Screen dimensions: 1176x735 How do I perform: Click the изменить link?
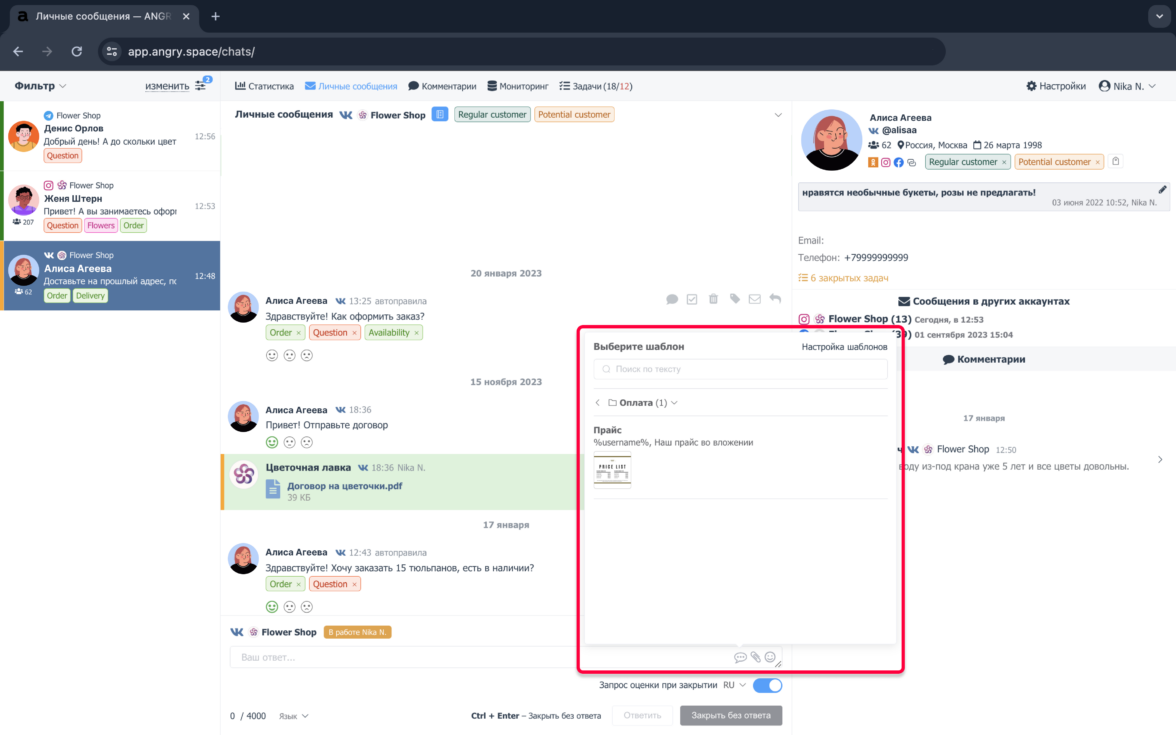(166, 86)
